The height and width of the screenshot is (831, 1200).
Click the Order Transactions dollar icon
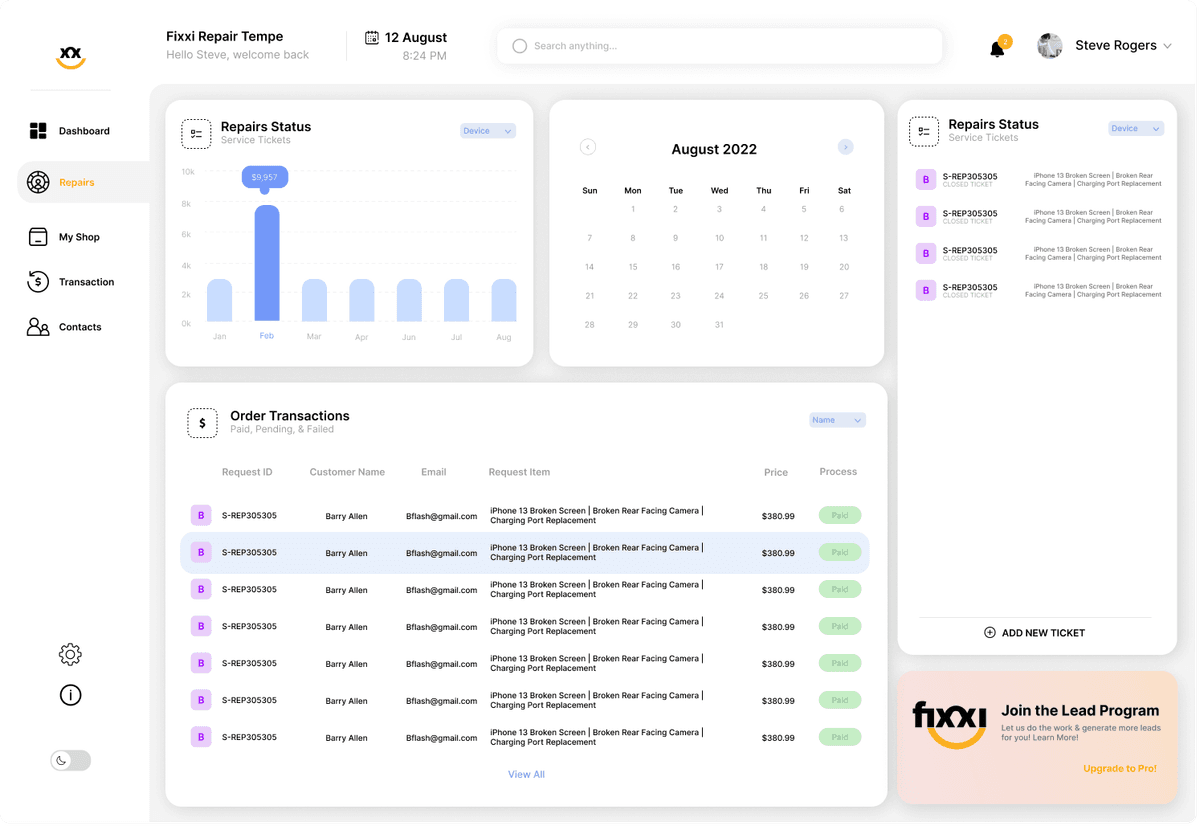click(203, 423)
